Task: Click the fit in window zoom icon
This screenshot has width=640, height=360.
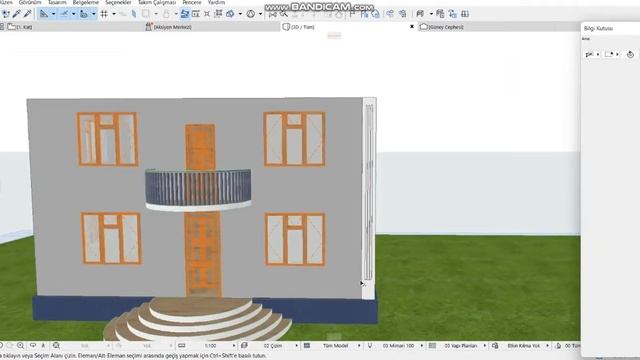Action: point(56,346)
